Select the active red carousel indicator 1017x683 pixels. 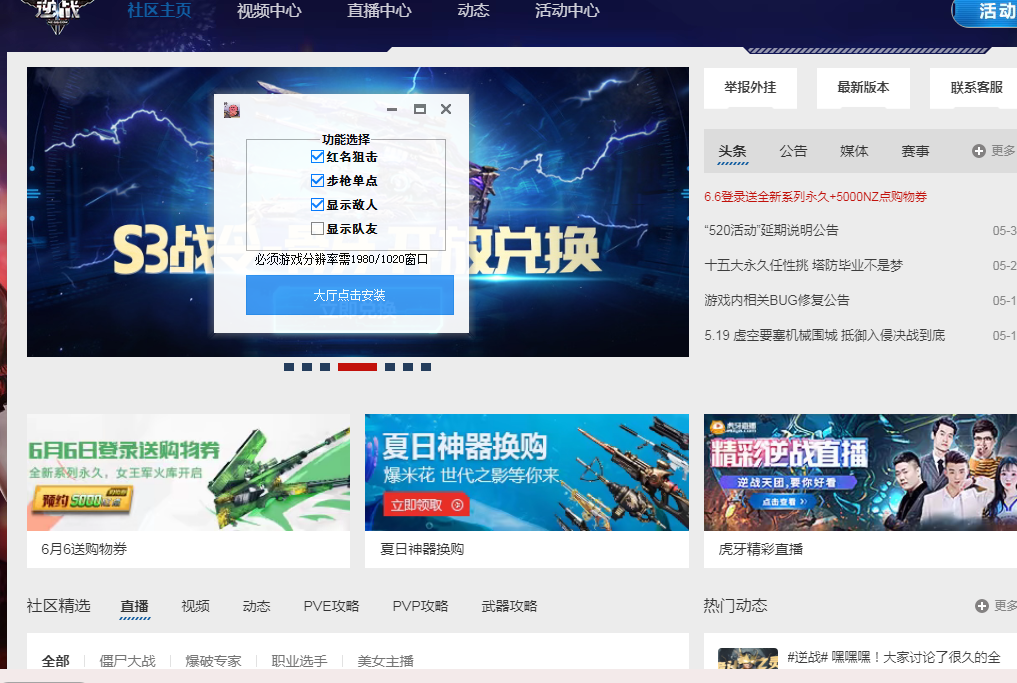pyautogui.click(x=357, y=367)
